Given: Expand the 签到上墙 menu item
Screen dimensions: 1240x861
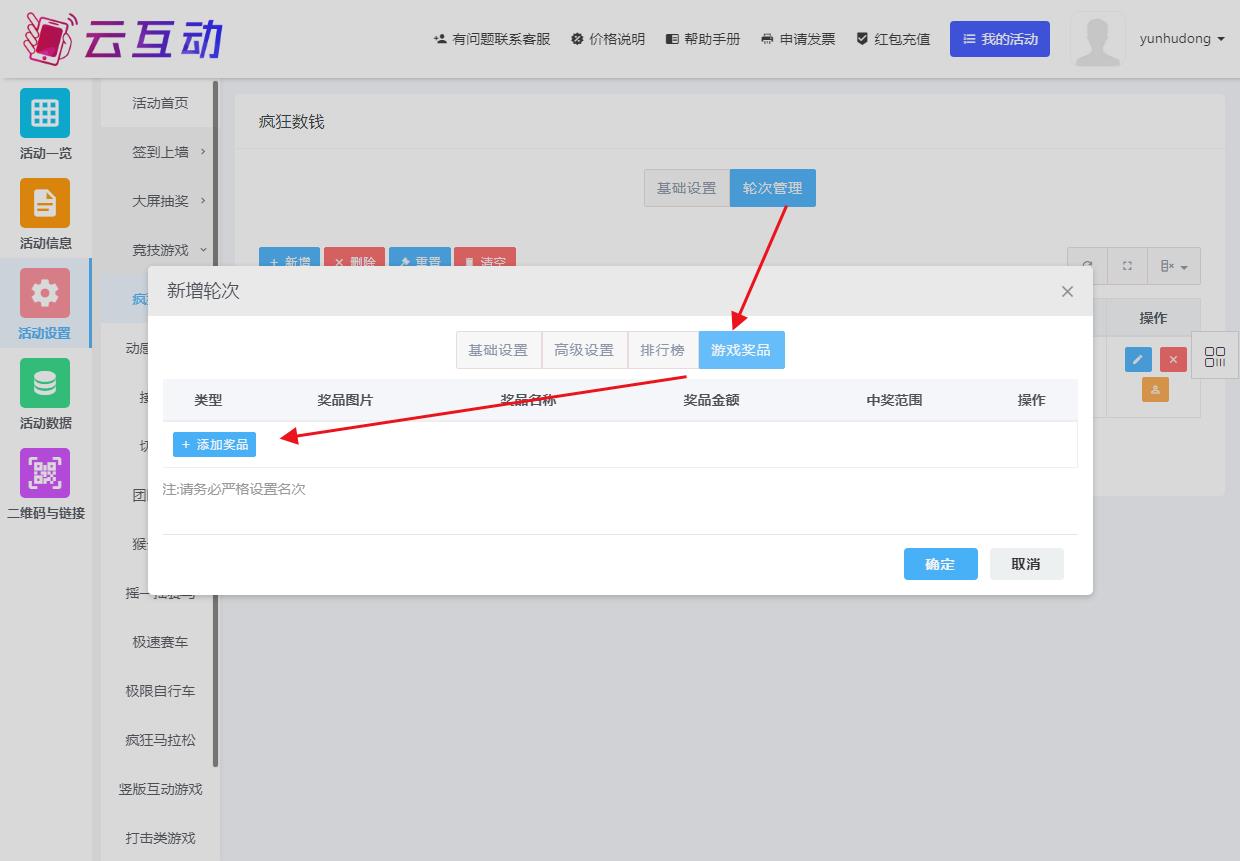Looking at the screenshot, I should (x=160, y=152).
